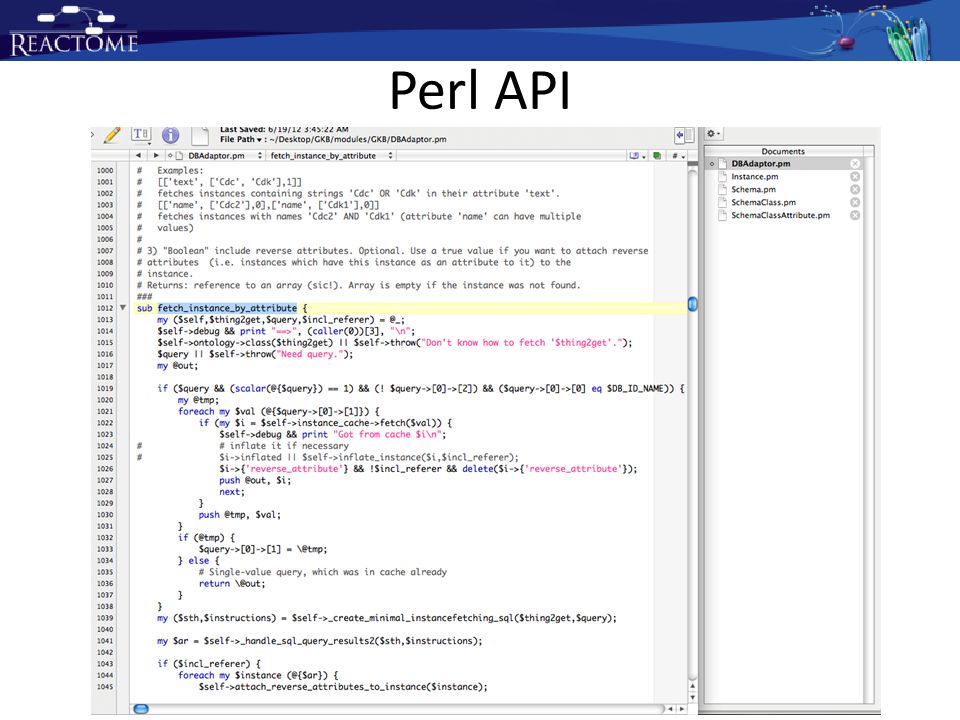Open the # marker popup menu
Screen dimensions: 960x720
click(678, 156)
